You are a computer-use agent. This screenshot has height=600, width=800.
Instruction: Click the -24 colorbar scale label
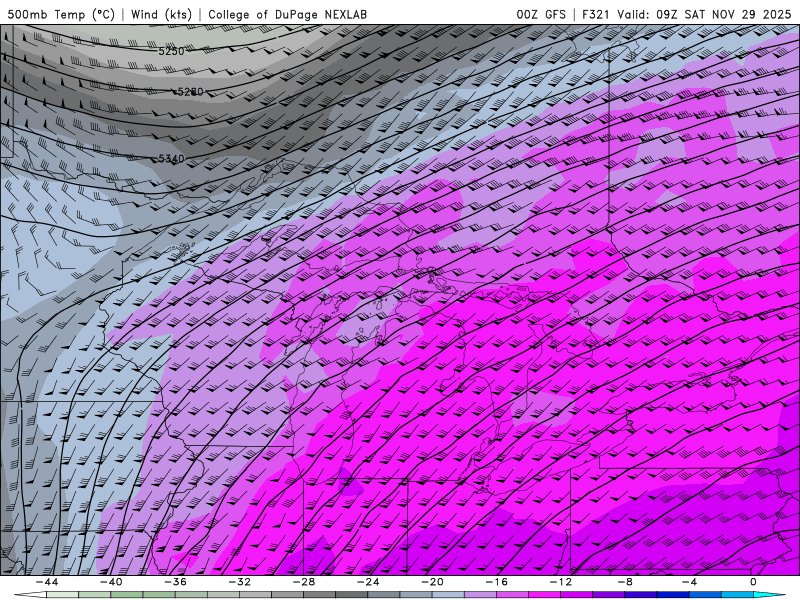coord(368,582)
